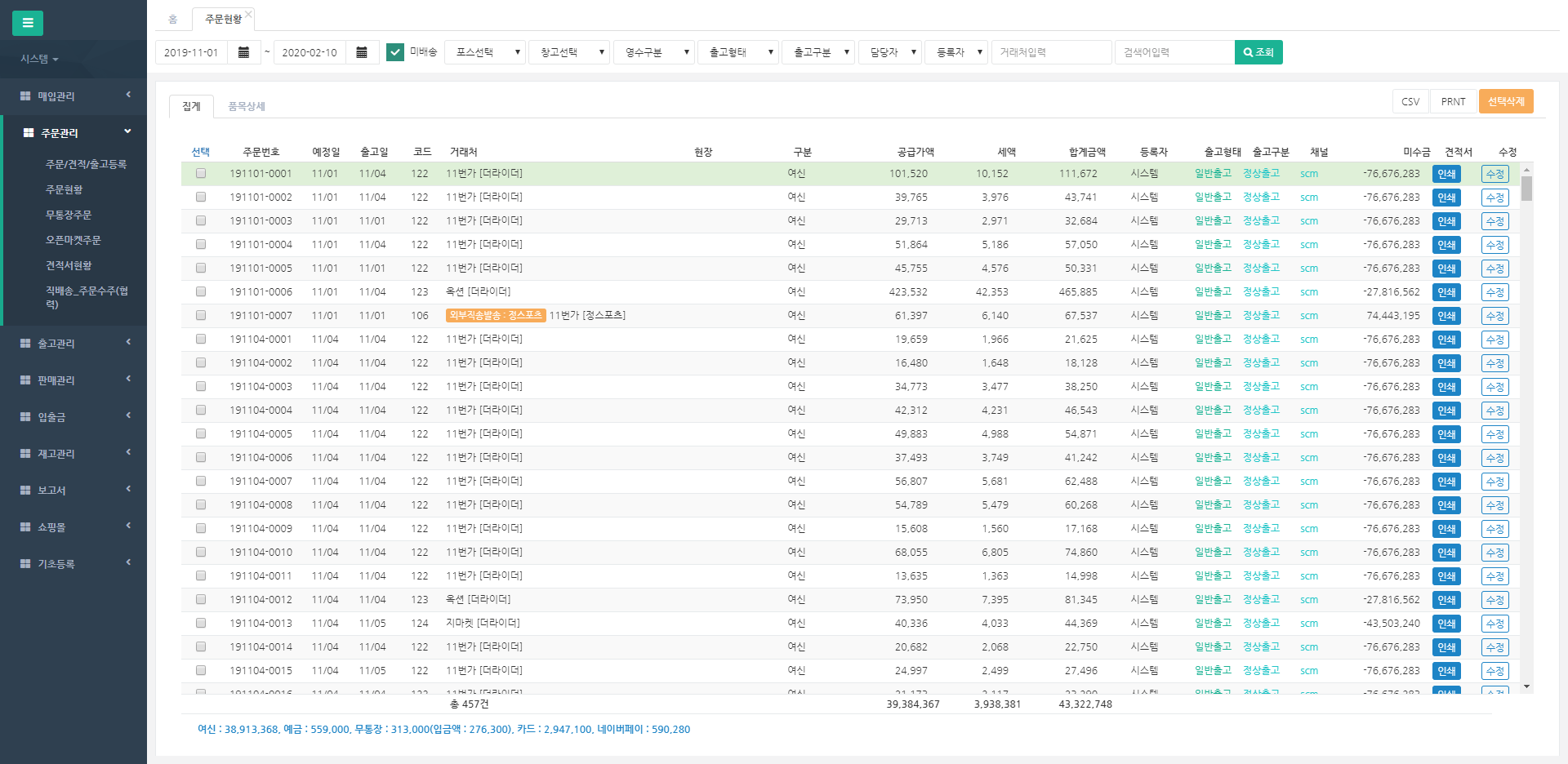Click the 보고서 grid icon in the sidebar

[25, 491]
